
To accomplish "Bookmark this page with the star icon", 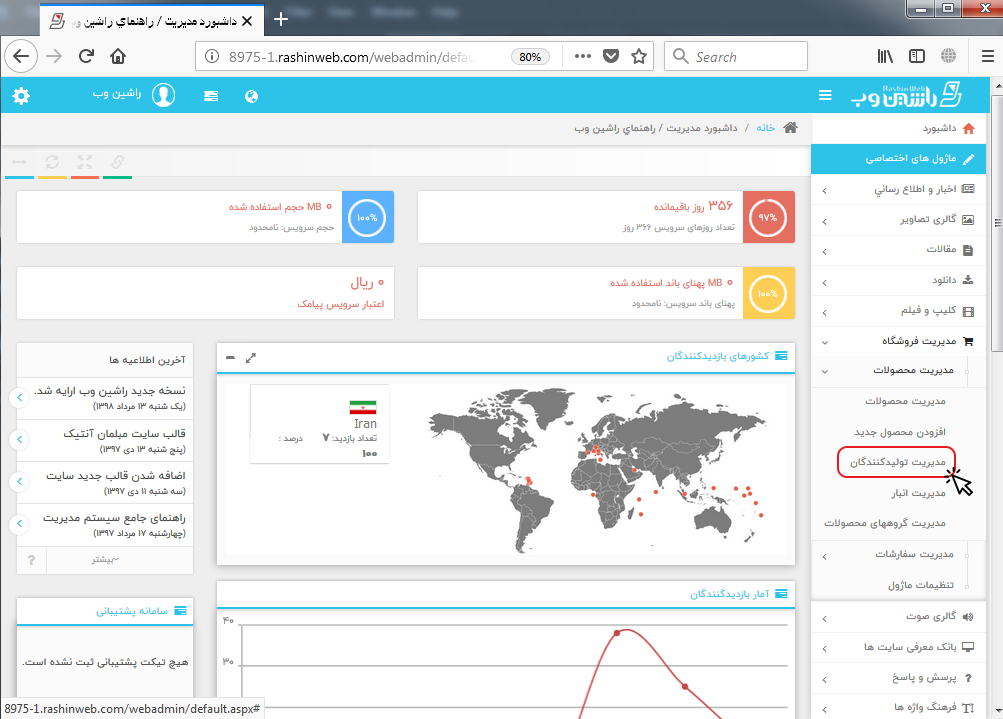I will [x=638, y=56].
